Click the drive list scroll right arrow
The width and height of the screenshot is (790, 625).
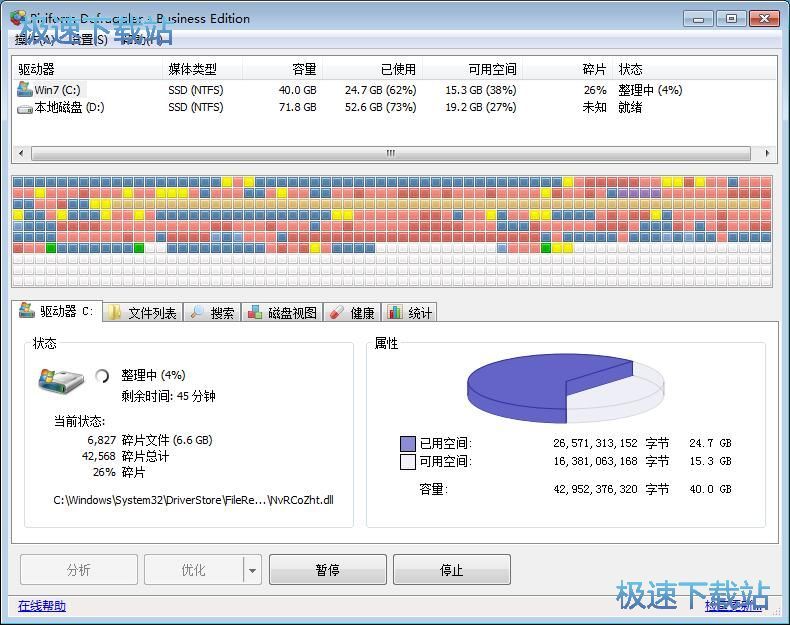(768, 154)
